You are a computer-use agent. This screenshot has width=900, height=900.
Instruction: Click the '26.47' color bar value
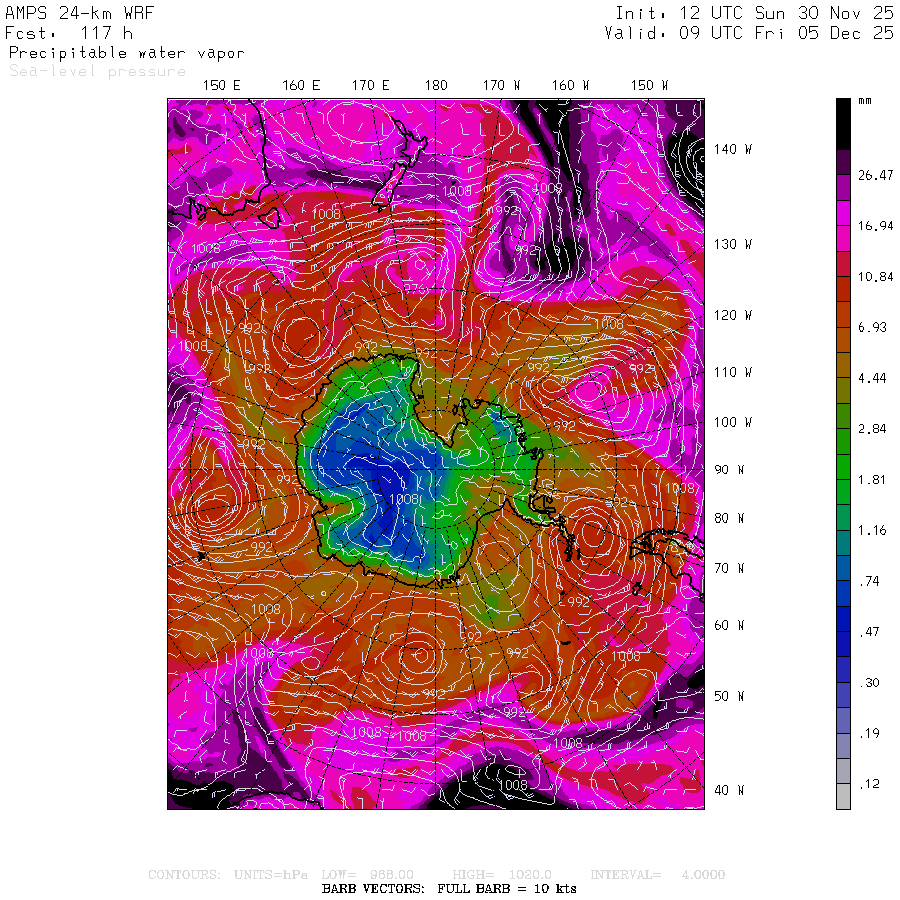(875, 176)
